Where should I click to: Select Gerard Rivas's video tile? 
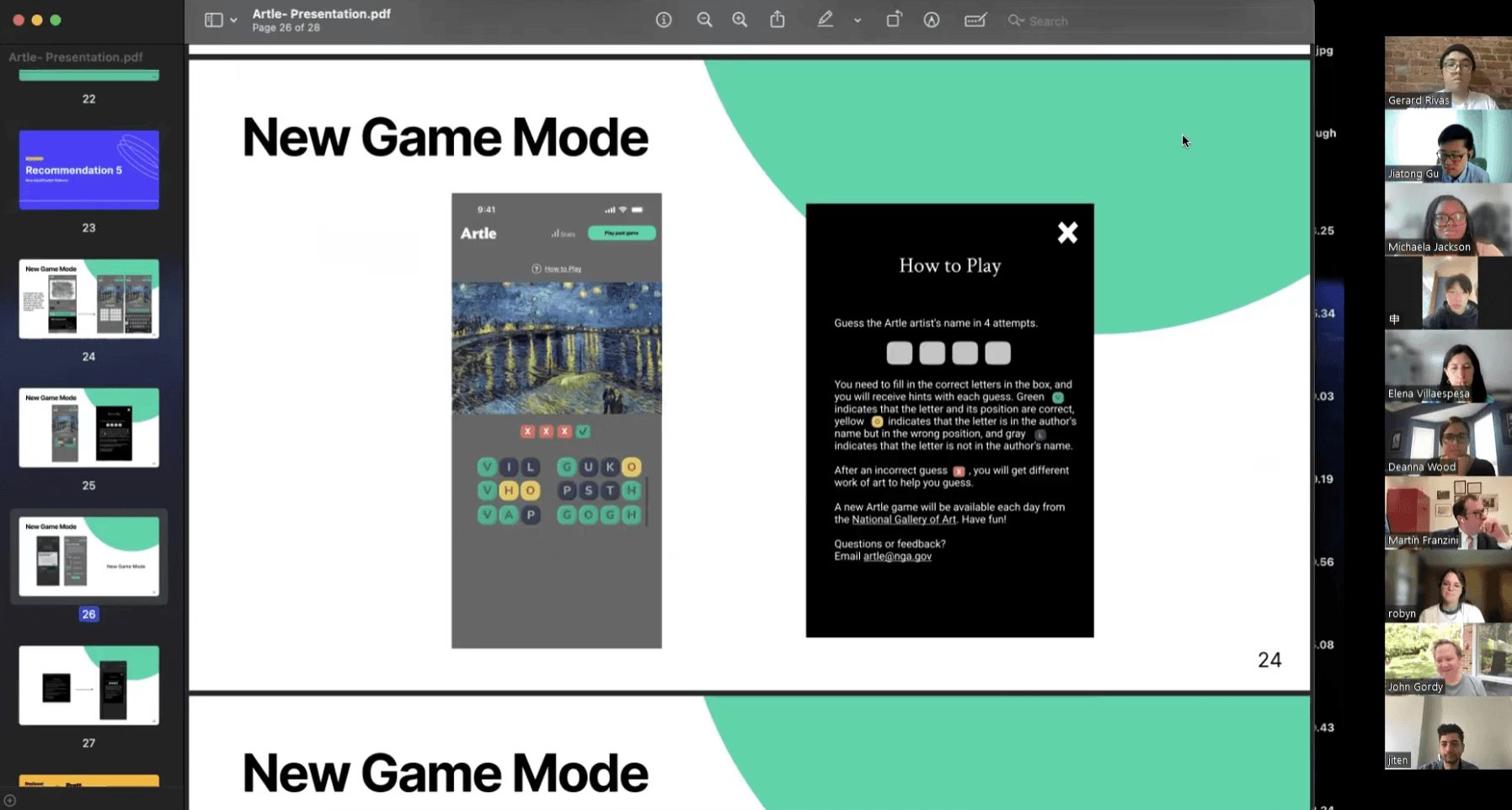[1448, 72]
